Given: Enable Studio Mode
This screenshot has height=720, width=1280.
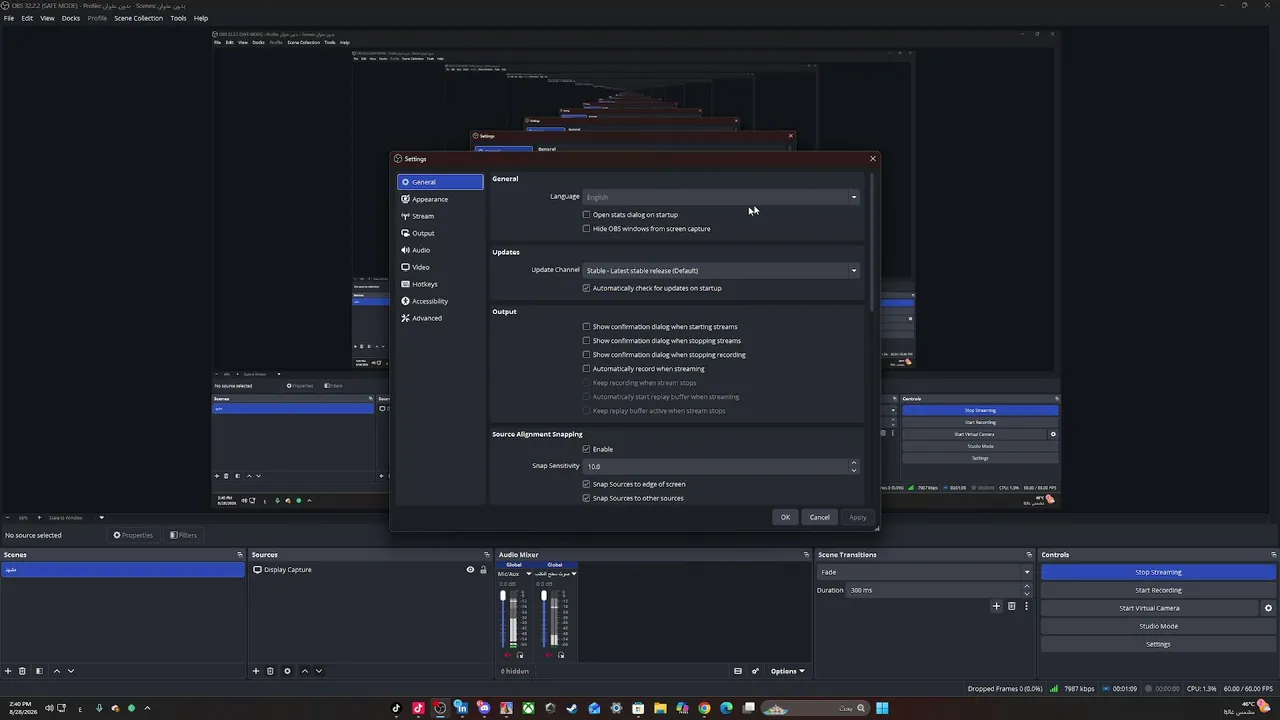Looking at the screenshot, I should [x=1158, y=626].
